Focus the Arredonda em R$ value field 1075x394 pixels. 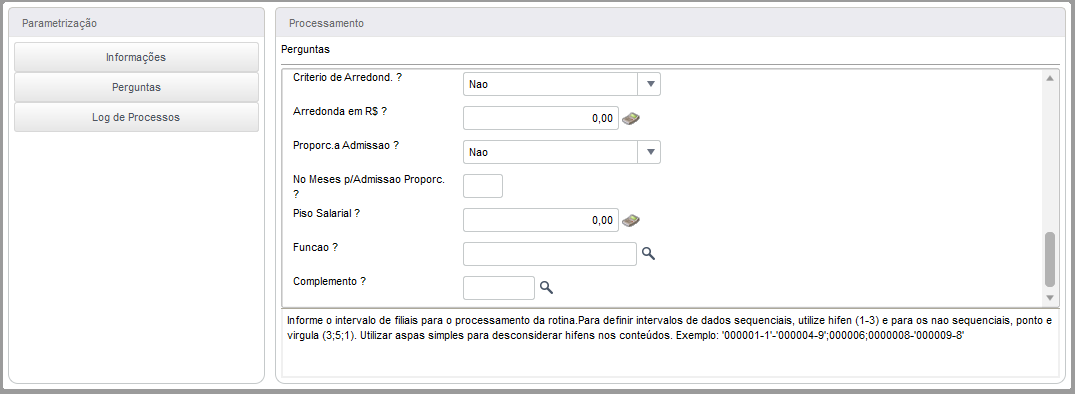click(x=541, y=118)
